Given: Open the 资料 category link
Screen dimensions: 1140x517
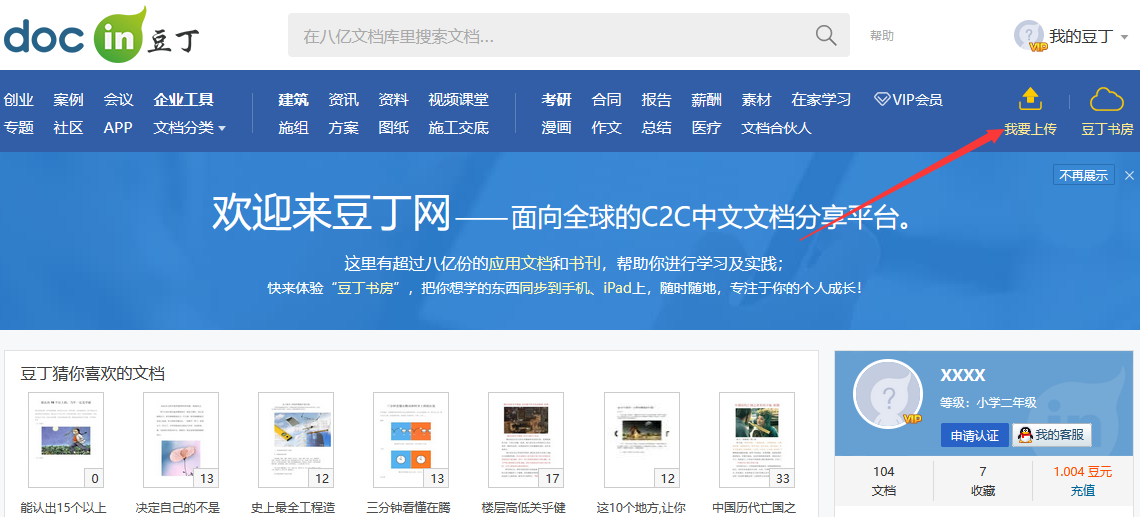Looking at the screenshot, I should point(393,100).
